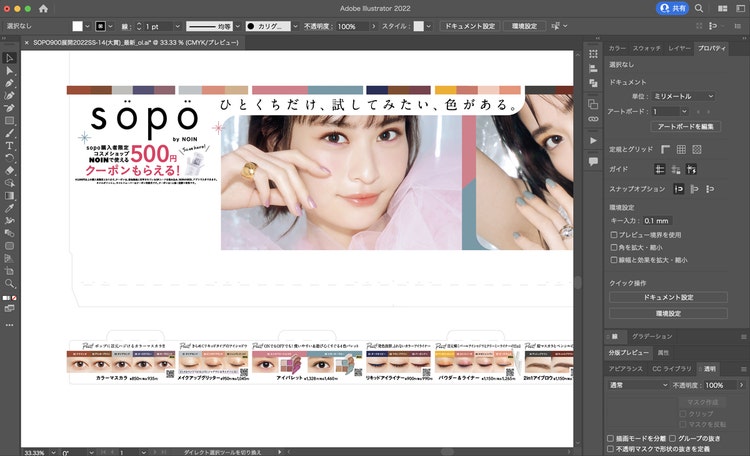
Task: Open the stroke weight 1 pt dropdown
Action: point(177,26)
